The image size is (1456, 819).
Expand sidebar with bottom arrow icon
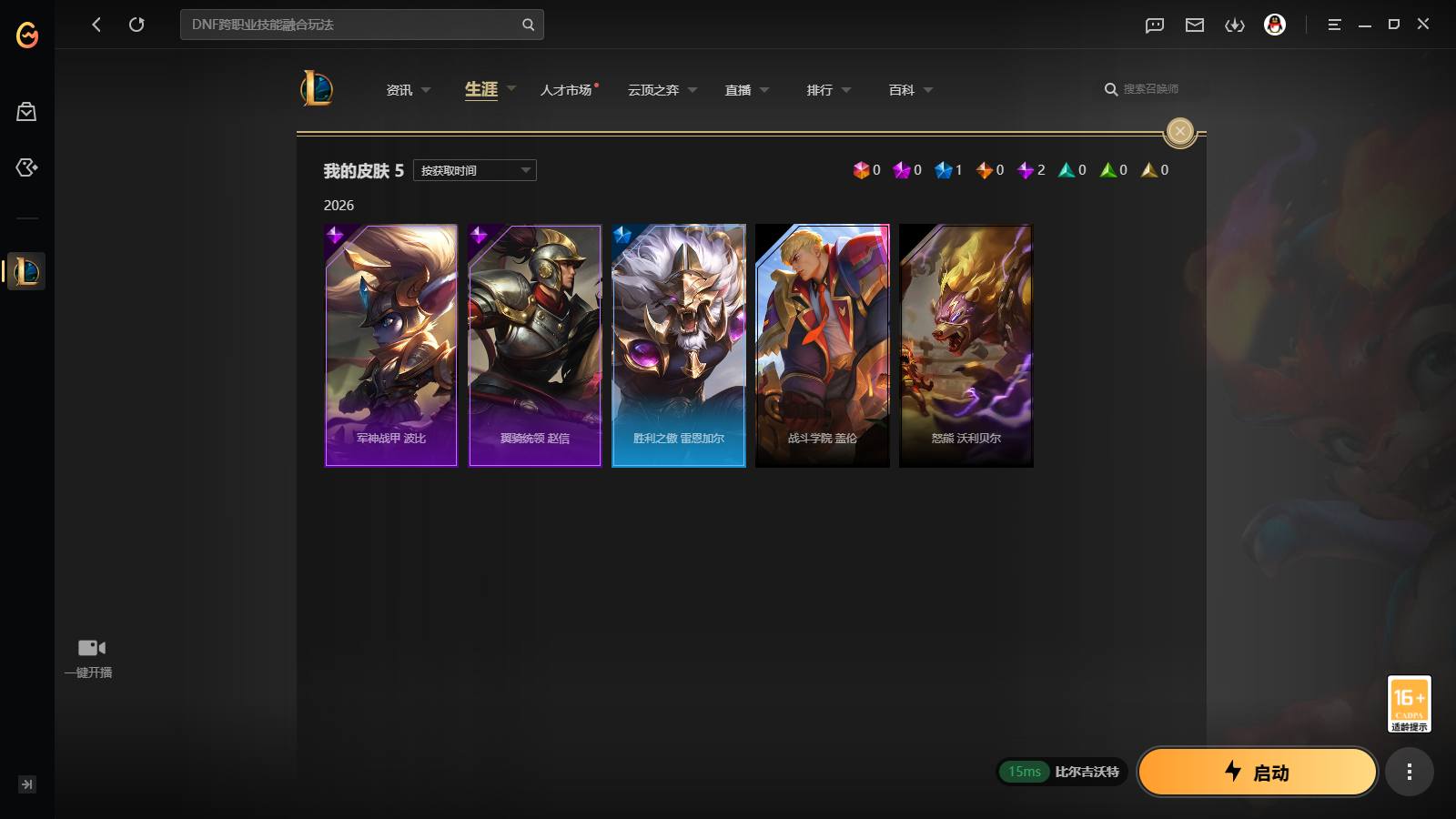[27, 784]
